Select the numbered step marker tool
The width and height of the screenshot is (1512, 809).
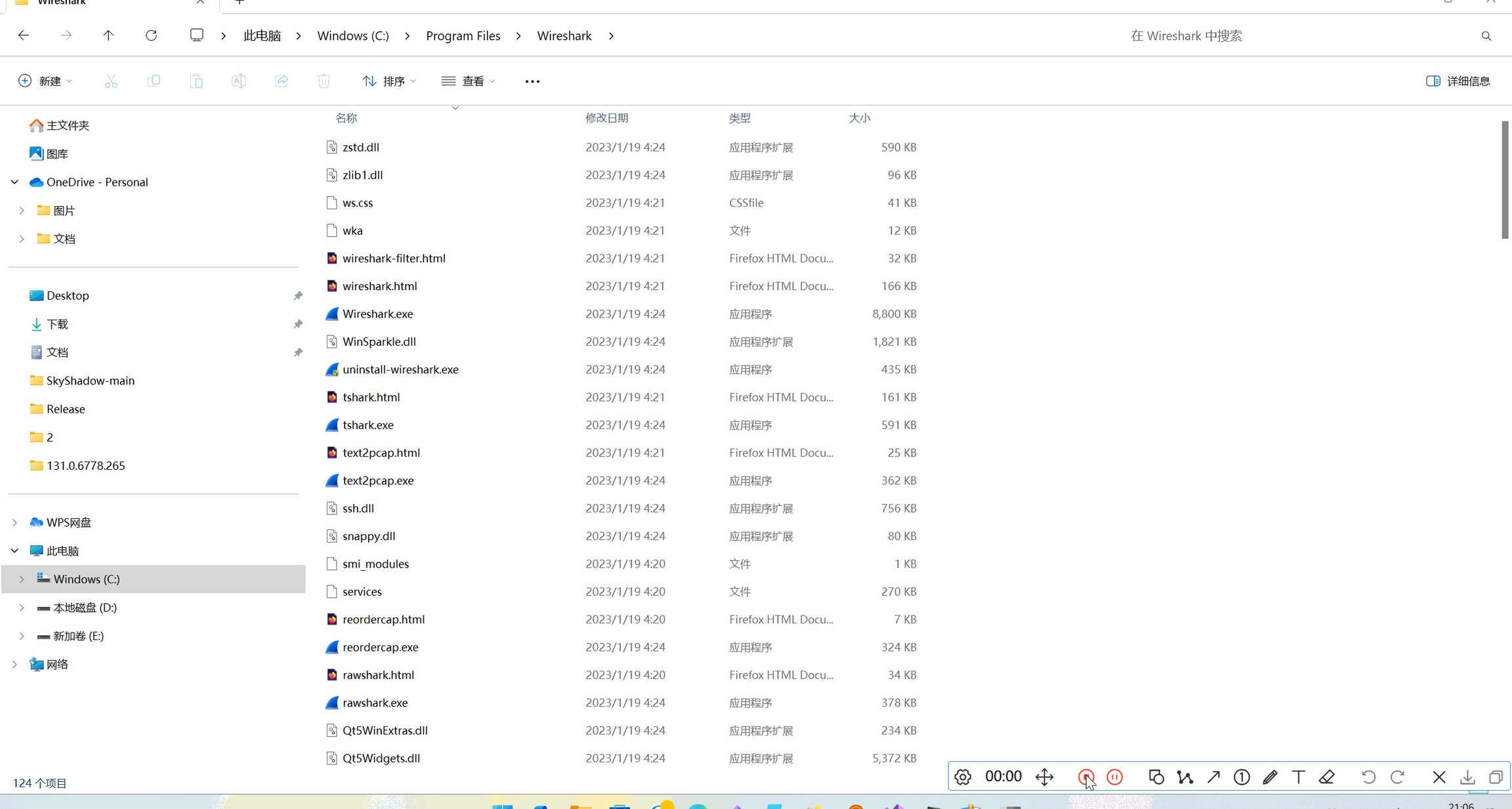[1242, 777]
